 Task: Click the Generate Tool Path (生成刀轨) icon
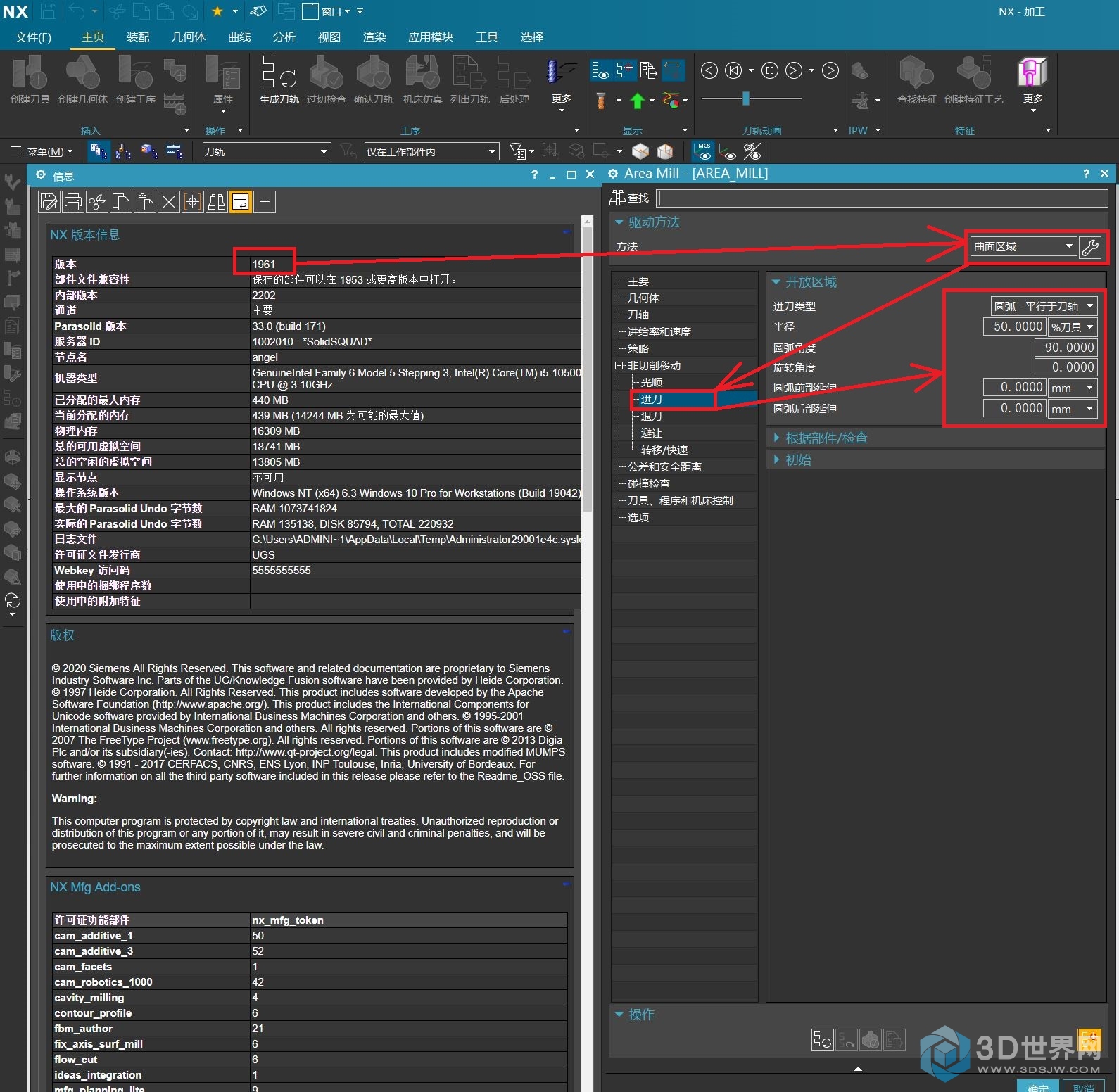click(x=279, y=72)
